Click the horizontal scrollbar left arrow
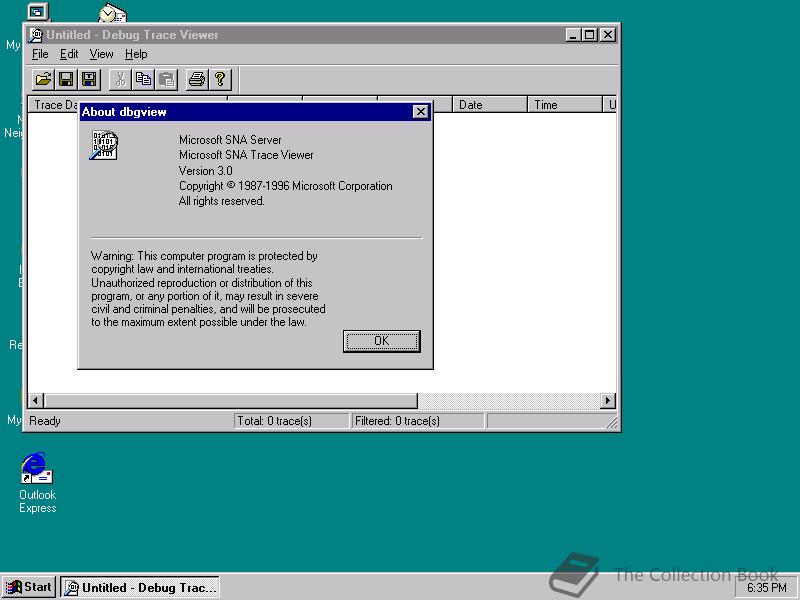The width and height of the screenshot is (800, 600). [35, 401]
